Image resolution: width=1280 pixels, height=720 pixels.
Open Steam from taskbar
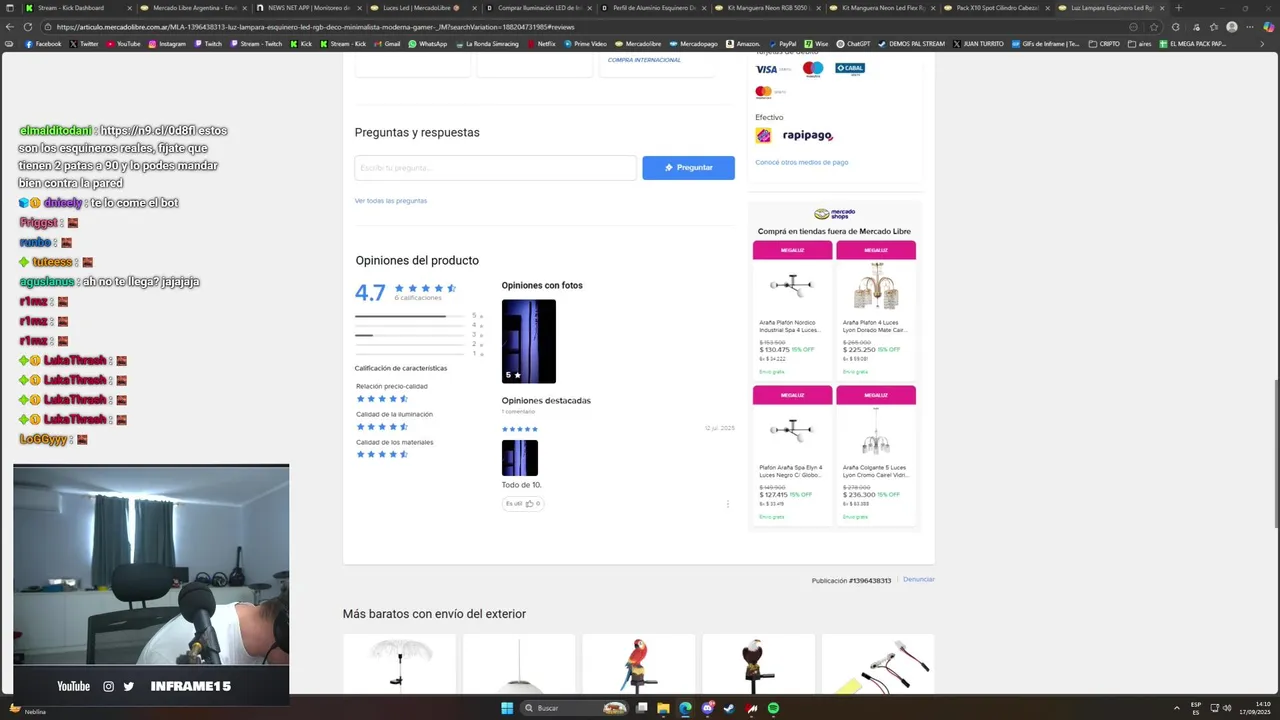(x=729, y=708)
